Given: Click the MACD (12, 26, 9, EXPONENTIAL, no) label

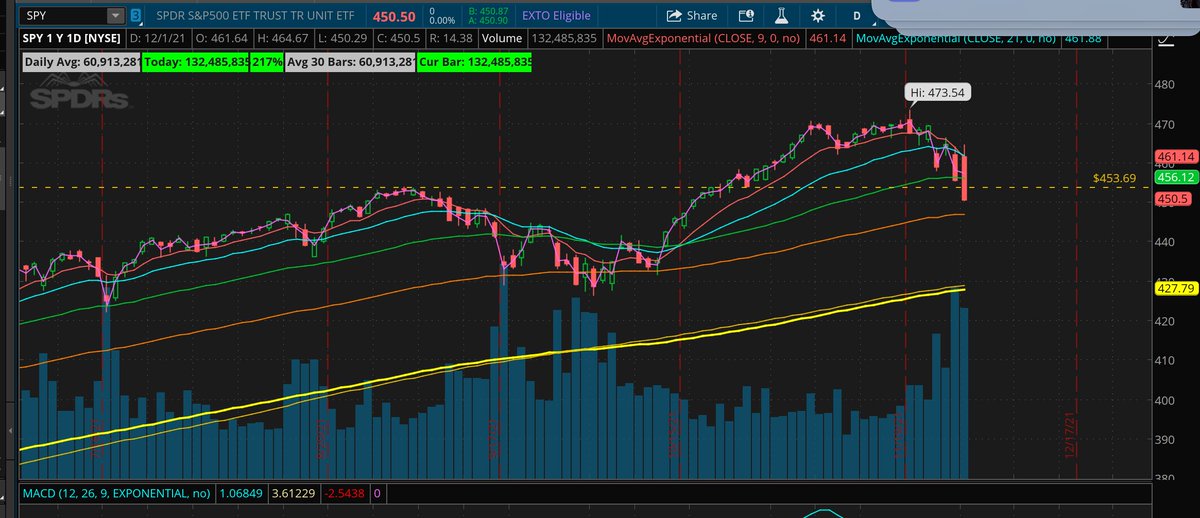Looking at the screenshot, I should 117,493.
